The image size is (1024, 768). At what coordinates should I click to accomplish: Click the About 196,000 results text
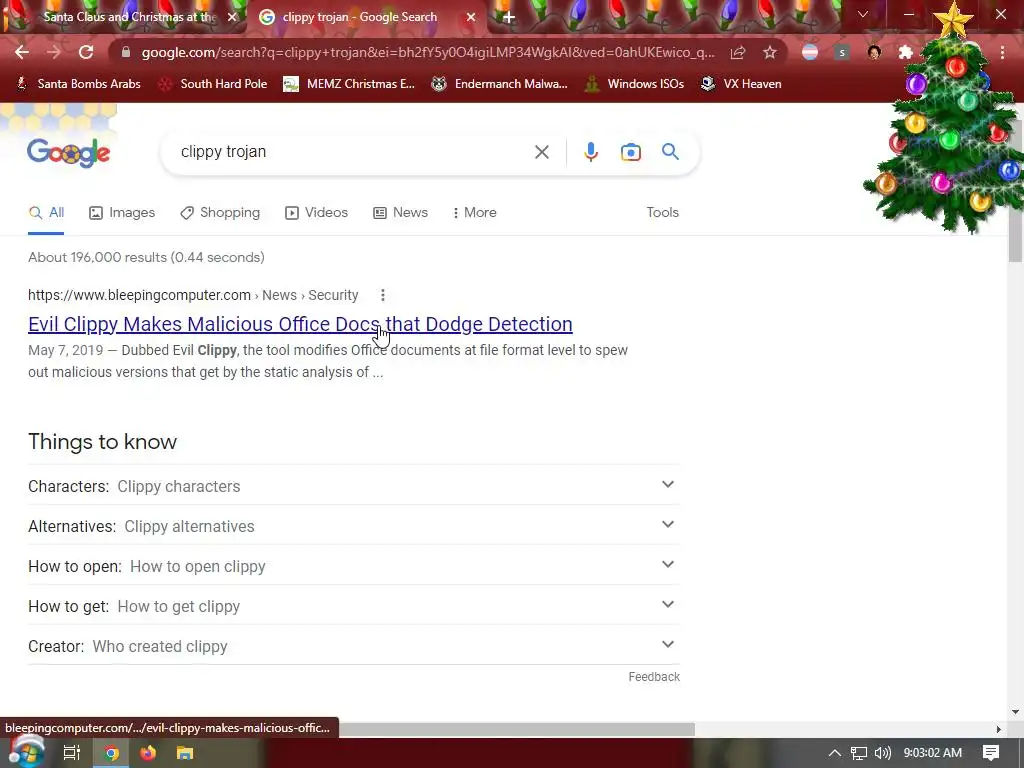pos(146,257)
